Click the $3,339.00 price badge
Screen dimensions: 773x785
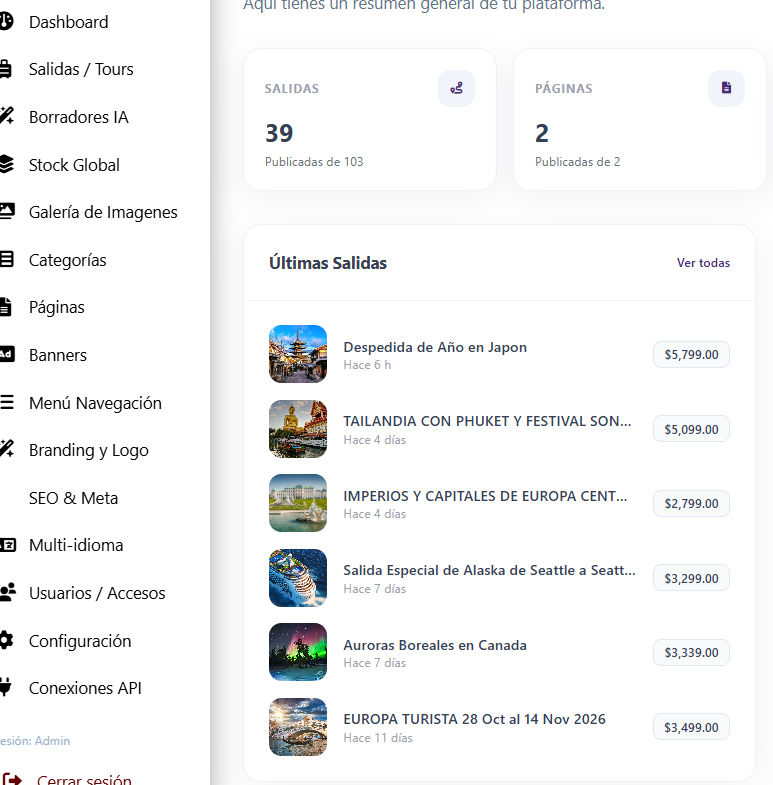click(691, 653)
